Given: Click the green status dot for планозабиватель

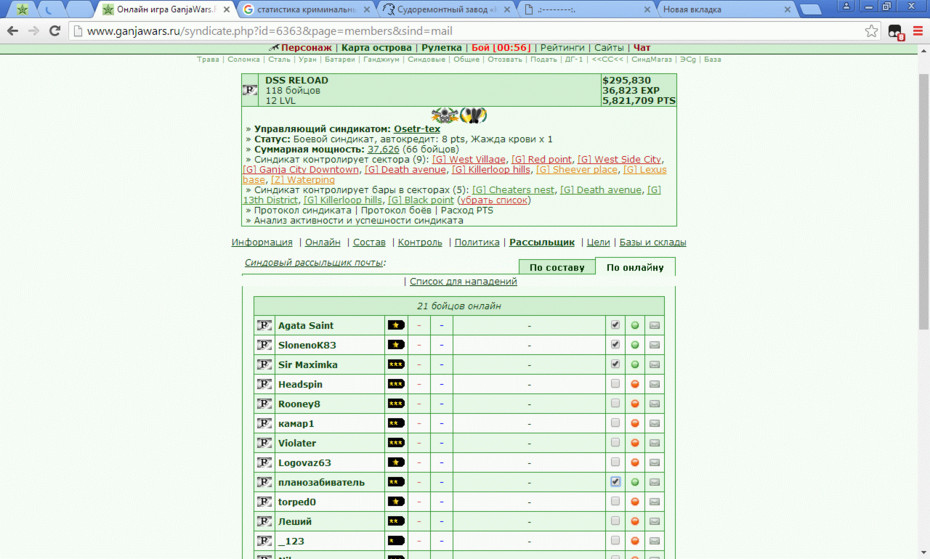Looking at the screenshot, I should point(635,482).
